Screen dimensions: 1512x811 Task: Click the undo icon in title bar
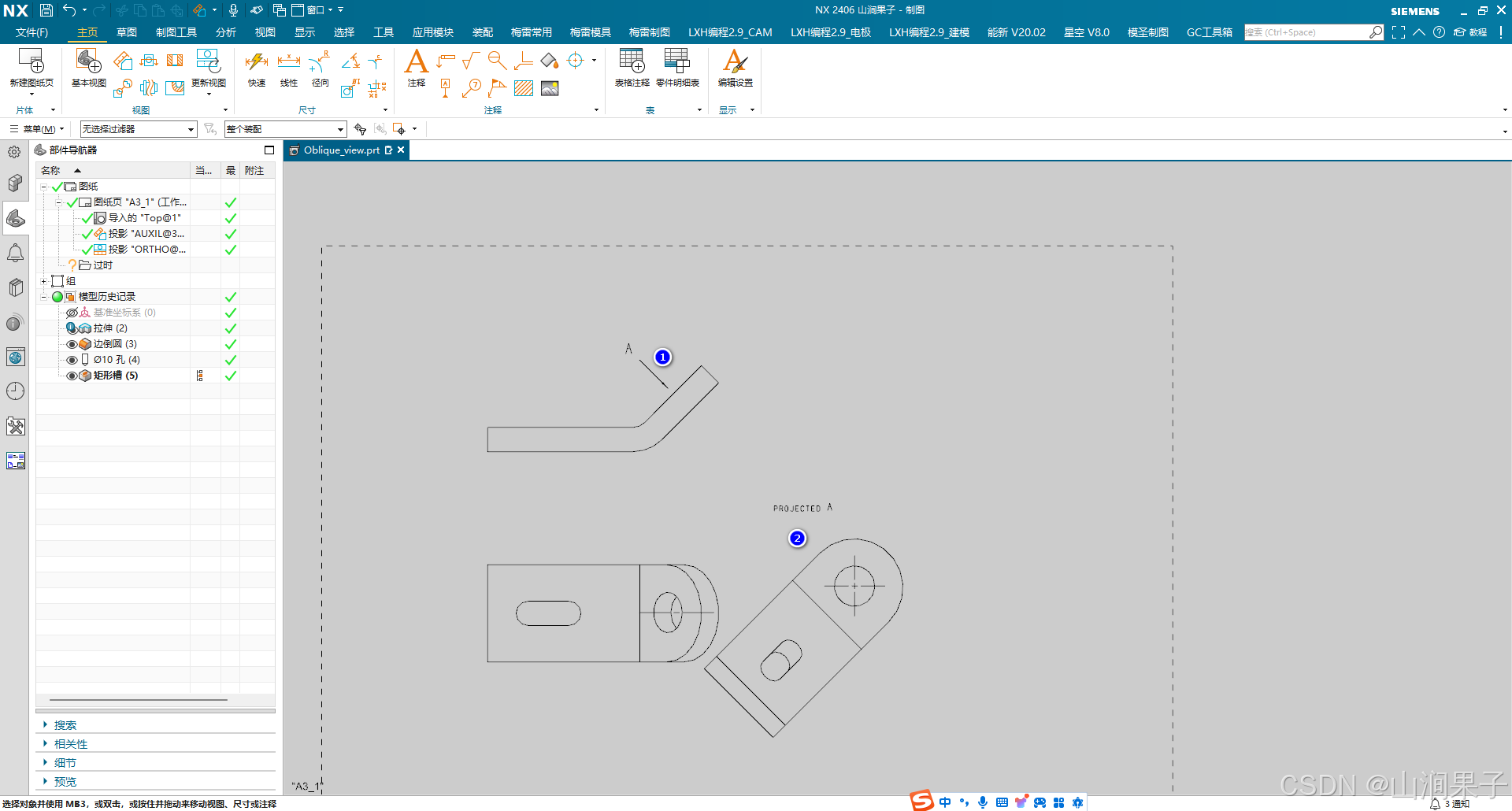(x=69, y=10)
